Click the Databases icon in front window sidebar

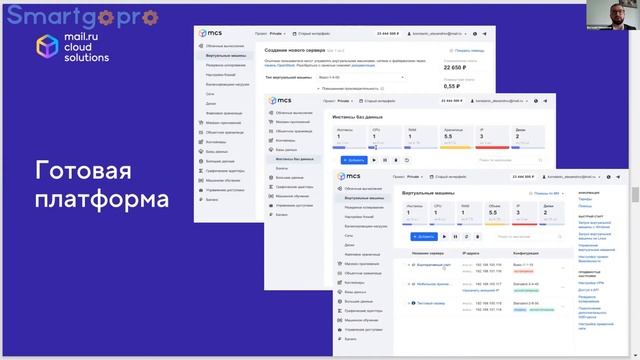click(340, 292)
